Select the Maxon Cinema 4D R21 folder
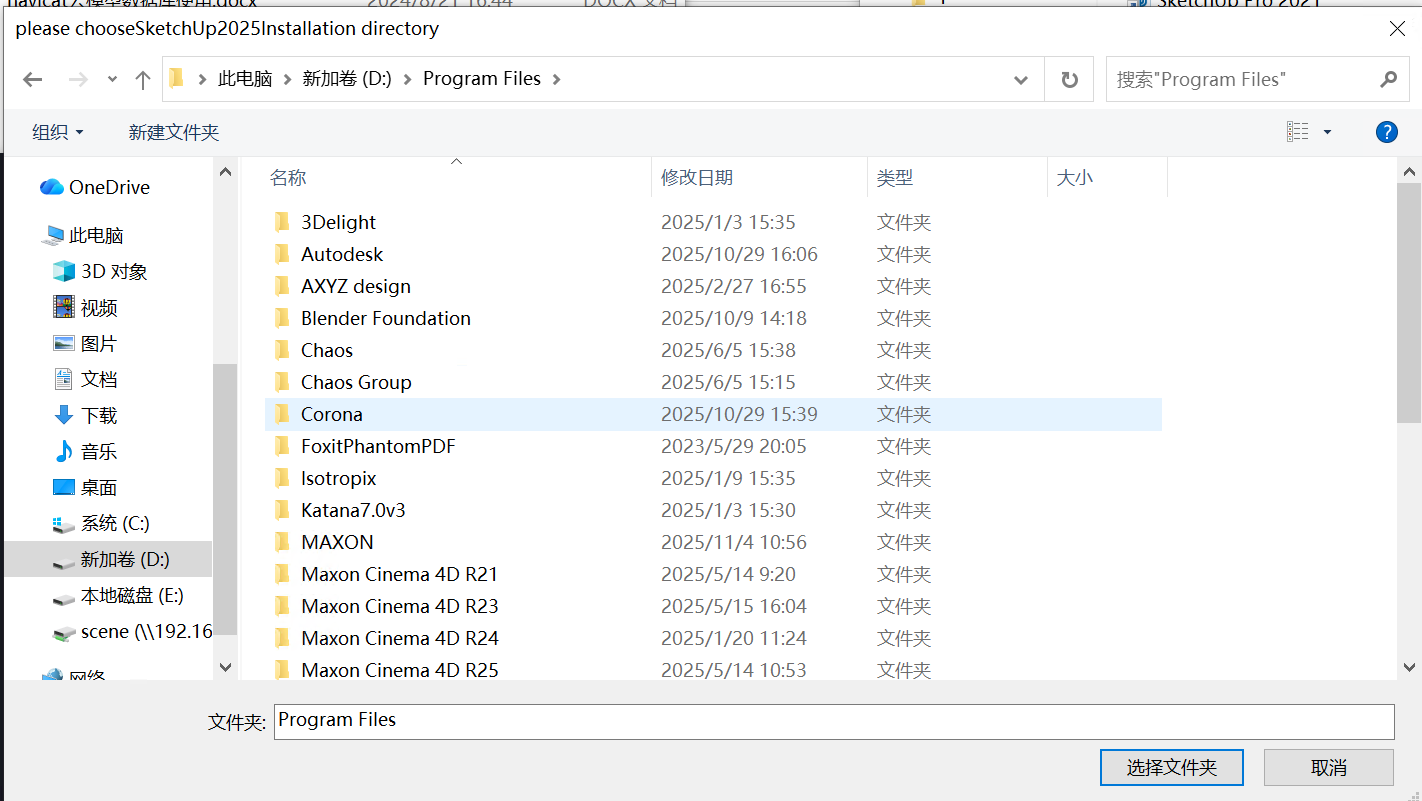The image size is (1422, 801). [x=713, y=574]
